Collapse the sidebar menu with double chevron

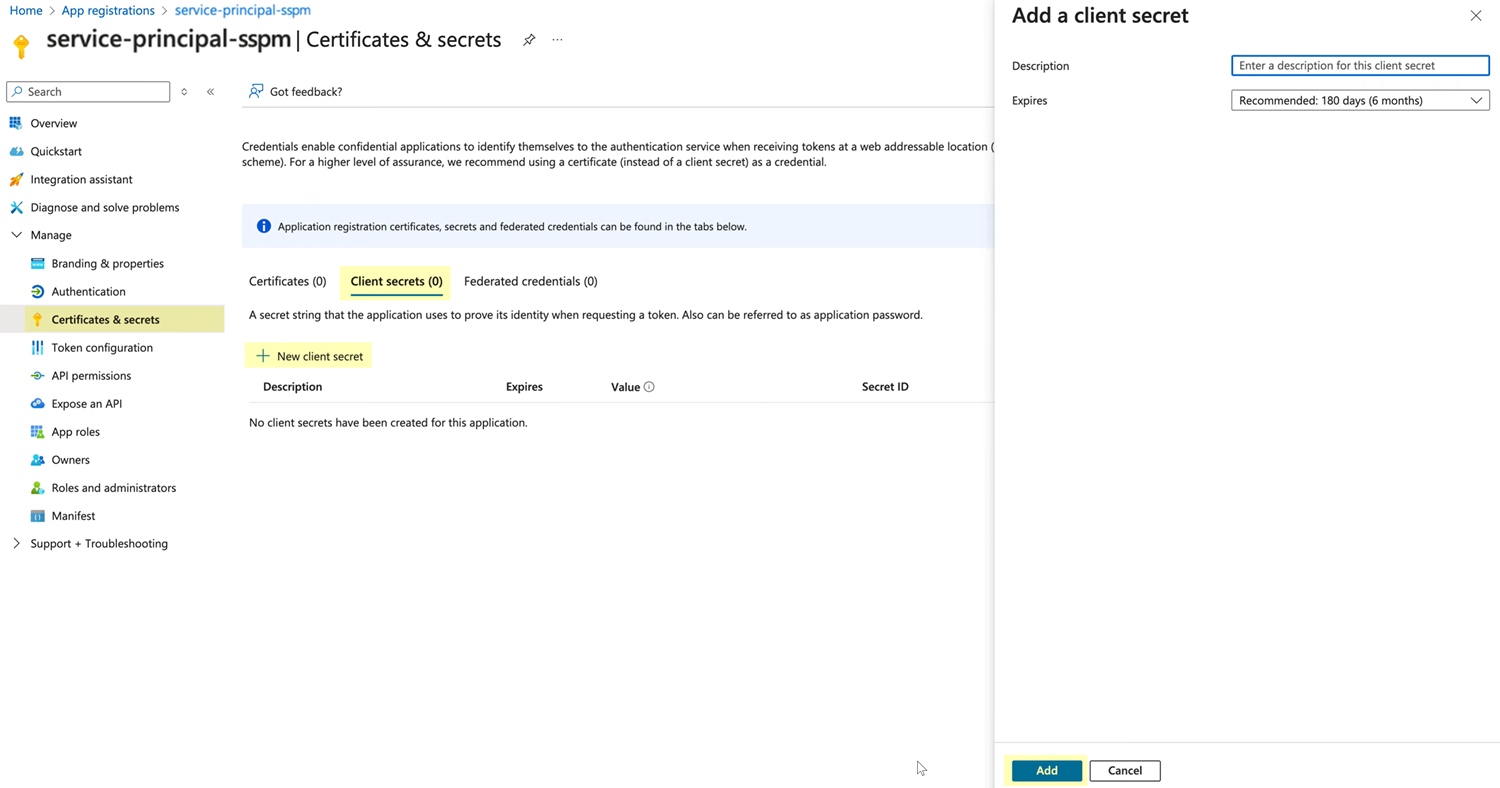click(210, 91)
